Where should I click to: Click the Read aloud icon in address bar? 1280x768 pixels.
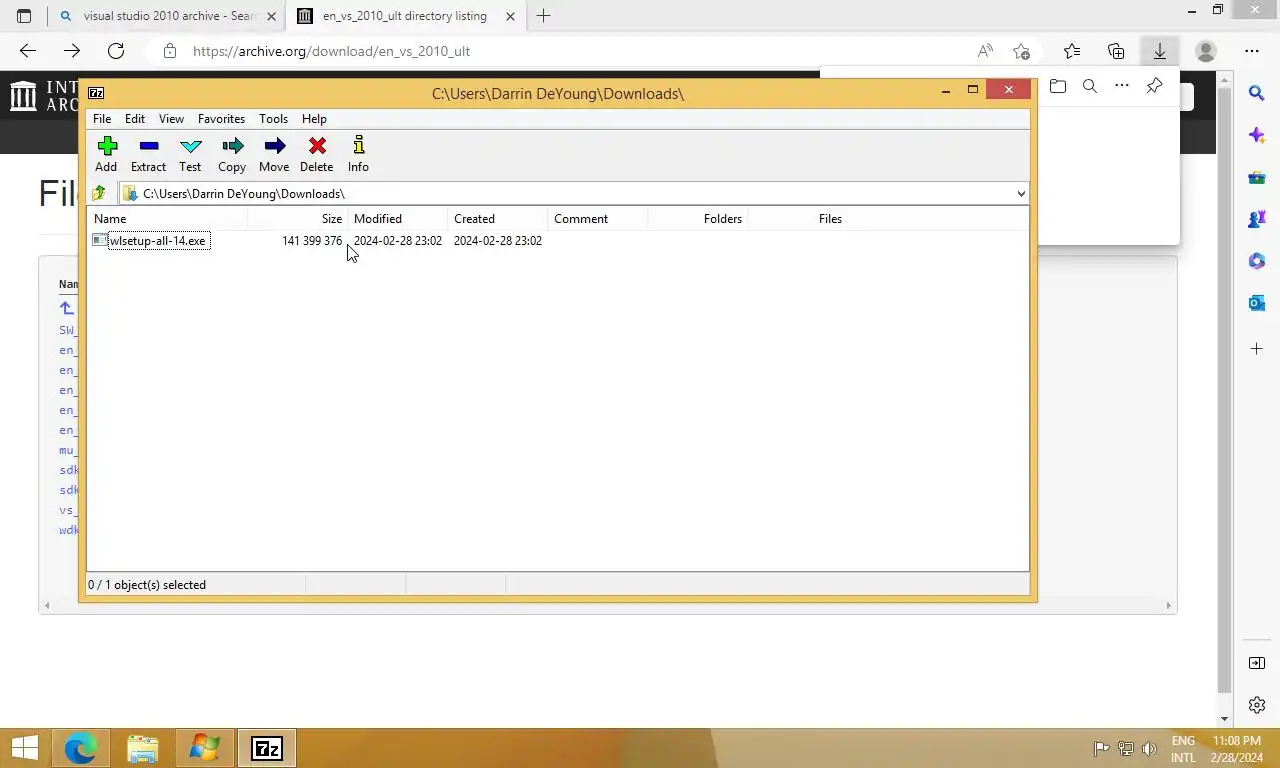pyautogui.click(x=985, y=51)
